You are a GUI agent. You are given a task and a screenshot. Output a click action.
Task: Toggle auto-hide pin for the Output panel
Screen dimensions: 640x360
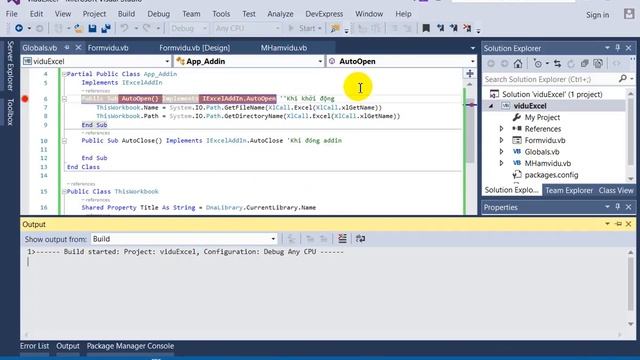(618, 224)
